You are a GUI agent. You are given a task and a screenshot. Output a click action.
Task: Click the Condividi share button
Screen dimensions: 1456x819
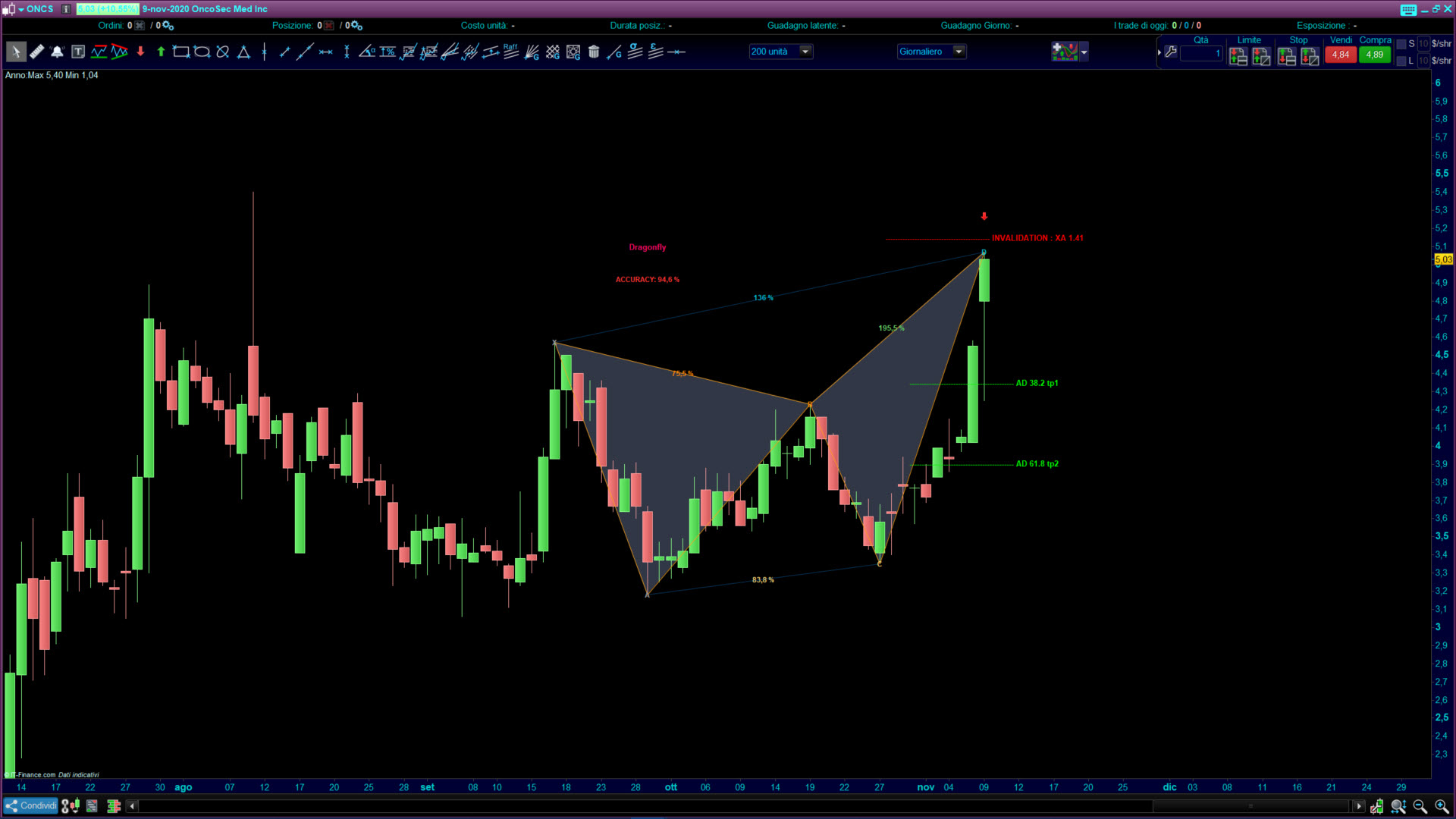pyautogui.click(x=30, y=805)
